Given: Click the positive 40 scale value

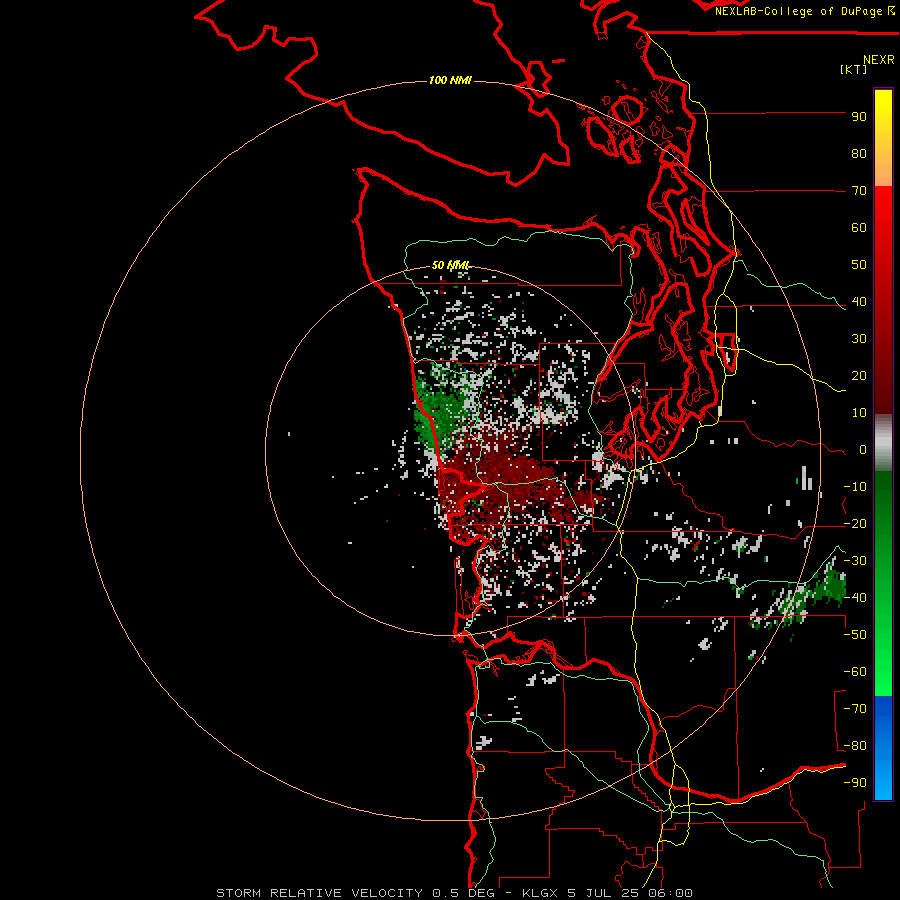Looking at the screenshot, I should click(859, 302).
